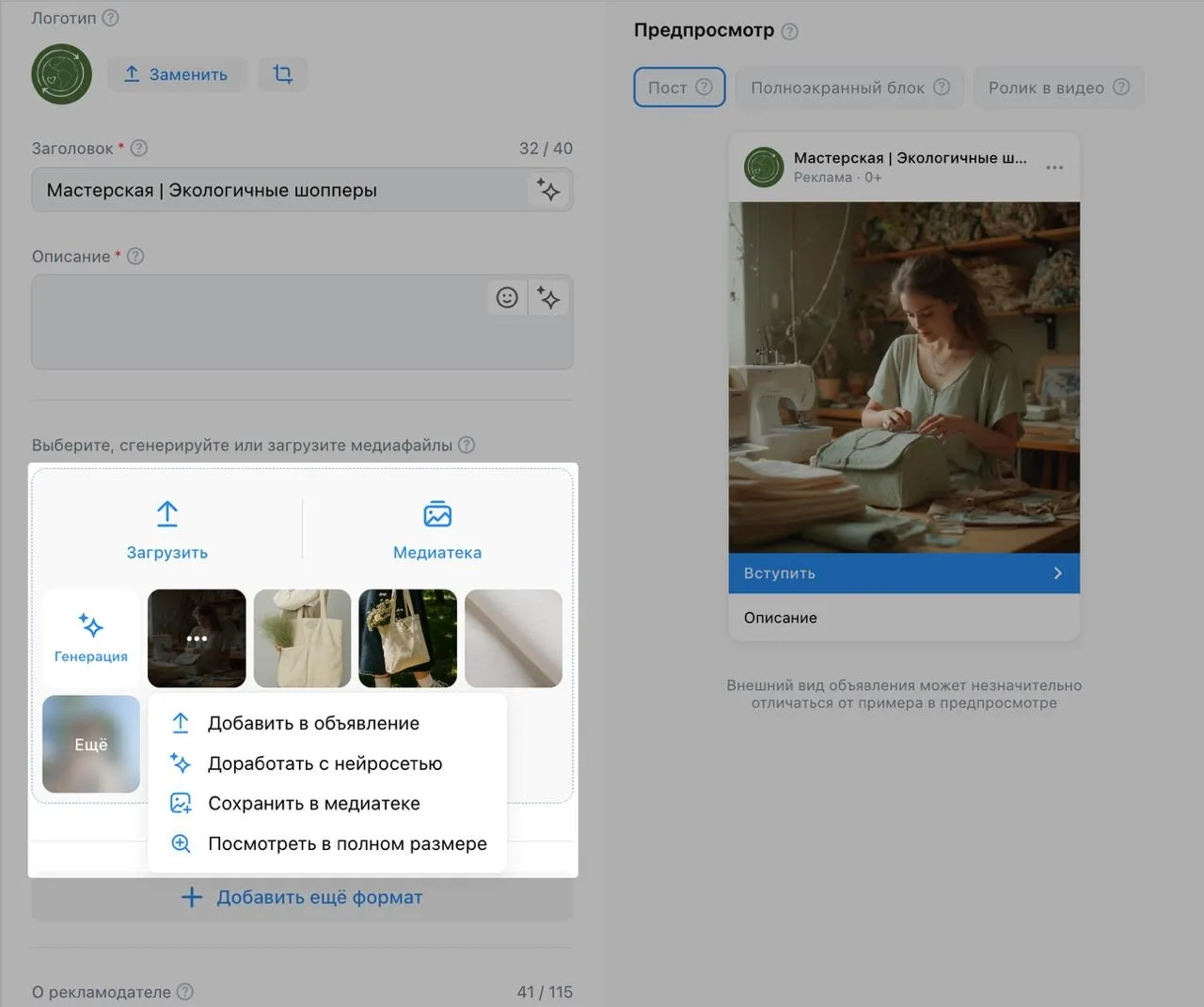This screenshot has height=1007, width=1204.
Task: Choose Добавить в объявление from the menu
Action: 313,723
